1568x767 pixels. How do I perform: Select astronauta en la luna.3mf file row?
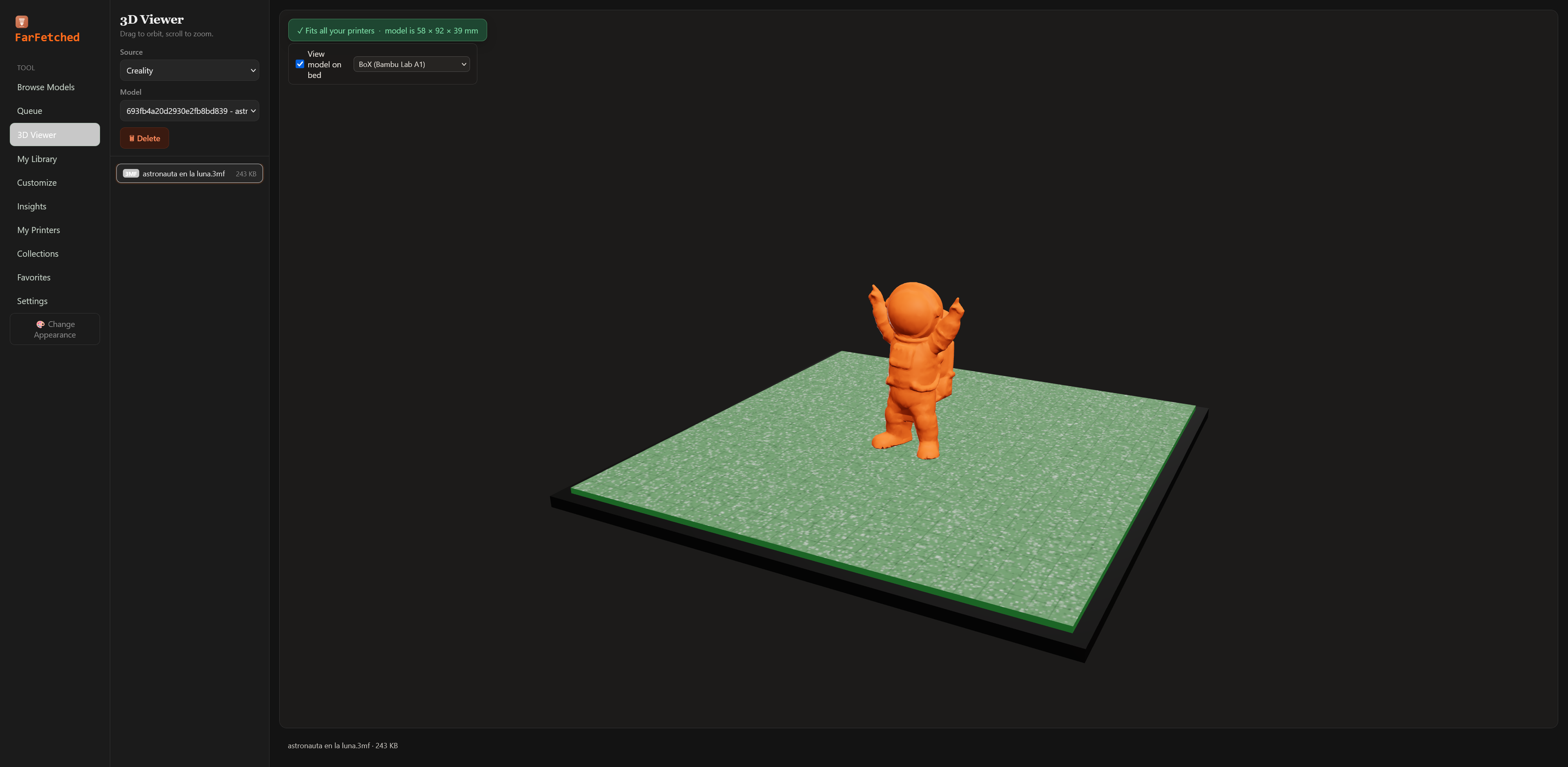click(189, 173)
